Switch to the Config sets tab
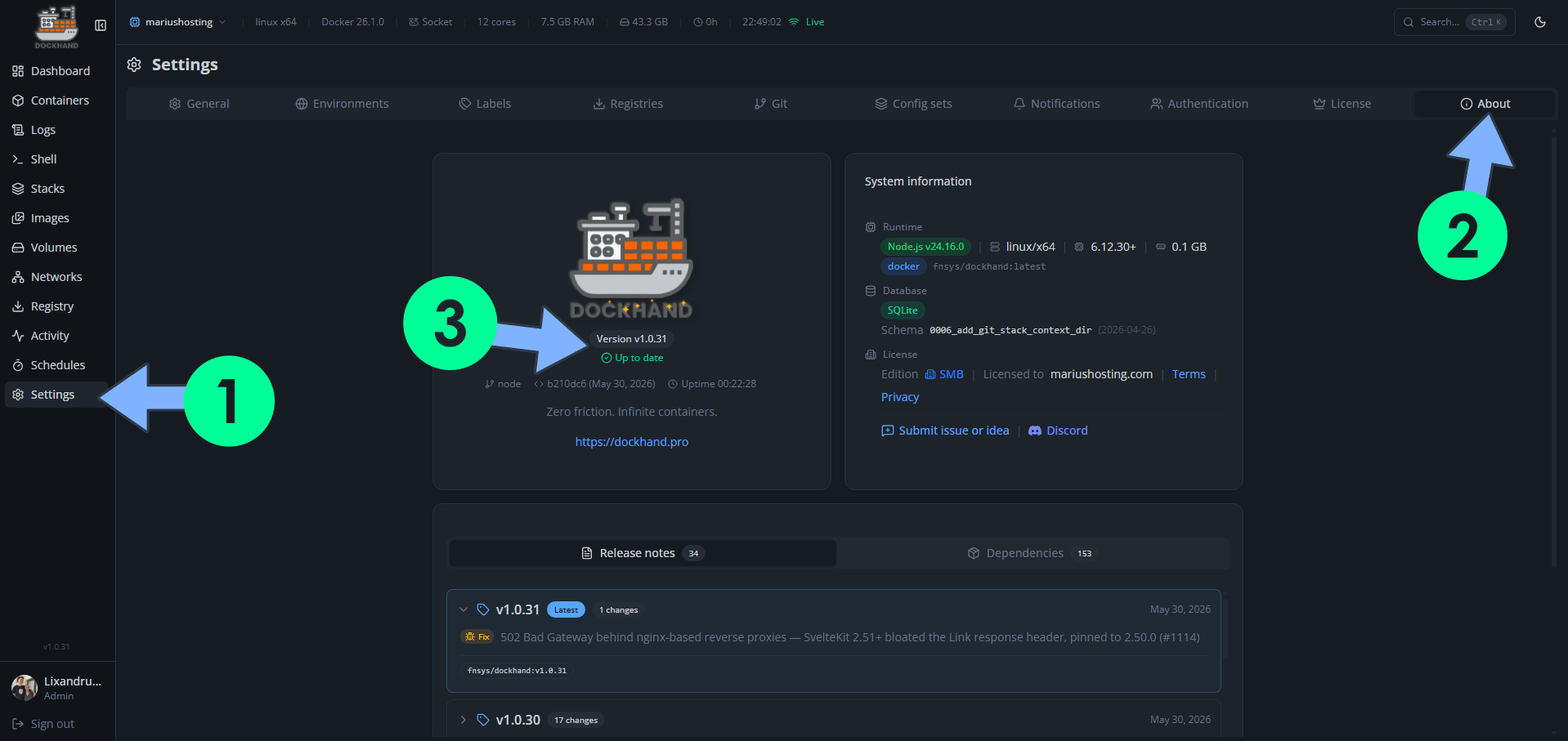 [x=913, y=104]
